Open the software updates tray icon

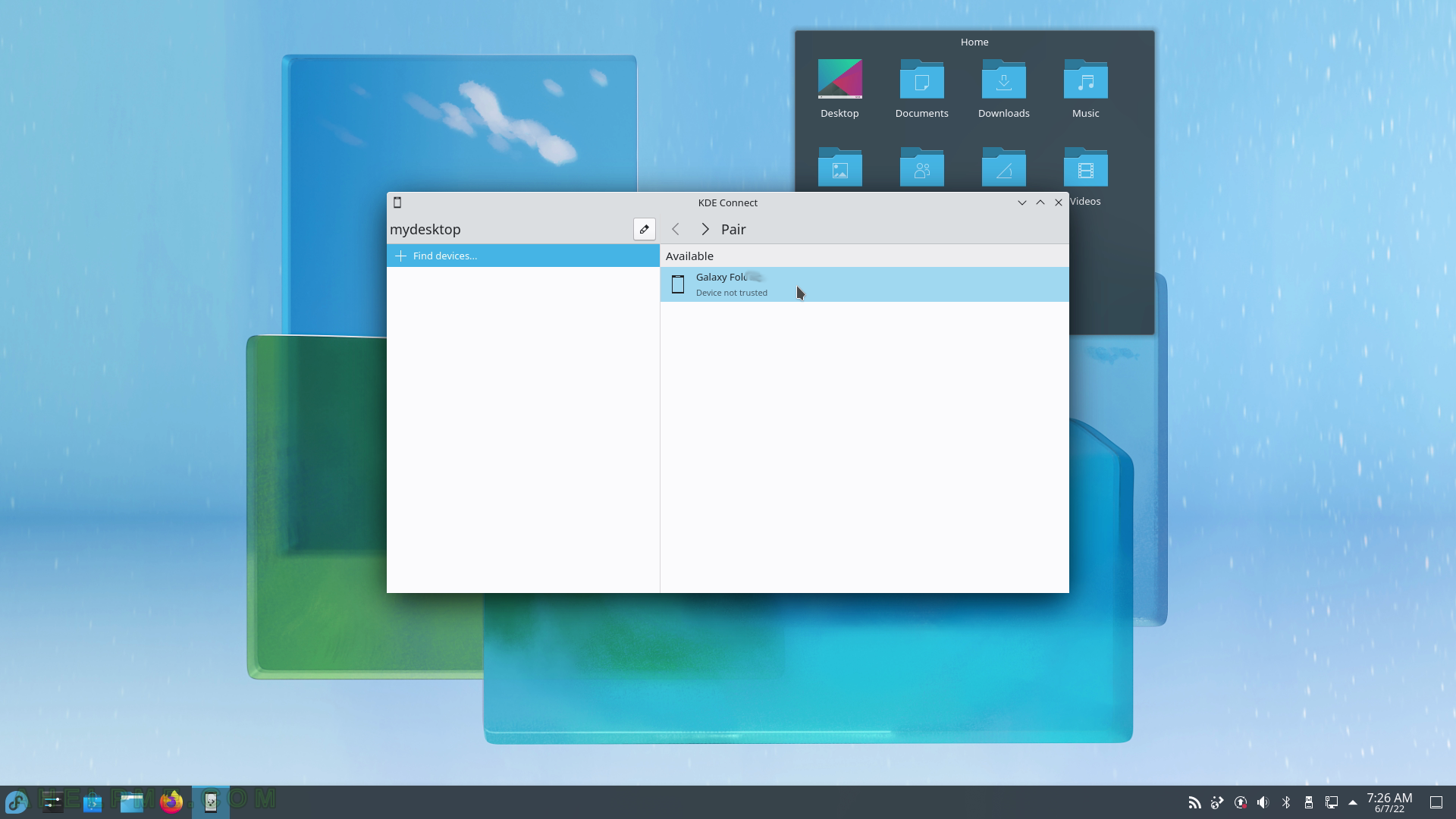pyautogui.click(x=1241, y=802)
